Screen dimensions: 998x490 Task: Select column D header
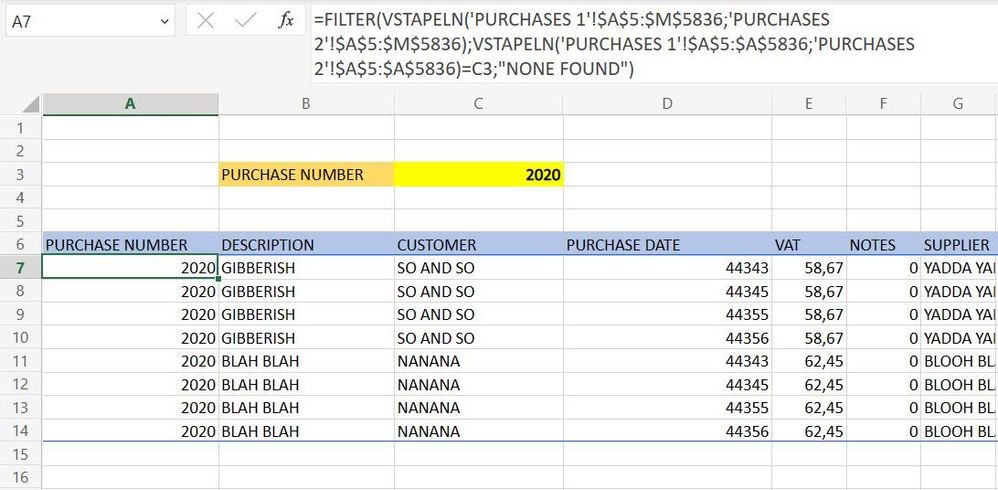[x=667, y=104]
